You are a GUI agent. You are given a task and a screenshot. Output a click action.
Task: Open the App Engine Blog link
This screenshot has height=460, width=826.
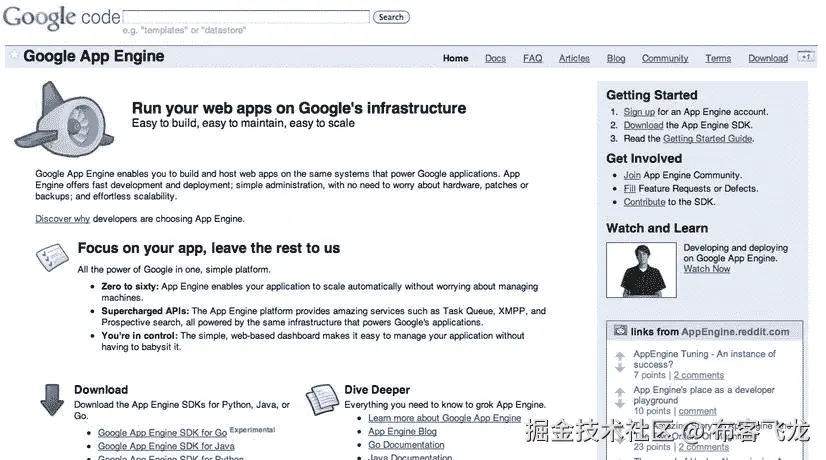(x=402, y=431)
